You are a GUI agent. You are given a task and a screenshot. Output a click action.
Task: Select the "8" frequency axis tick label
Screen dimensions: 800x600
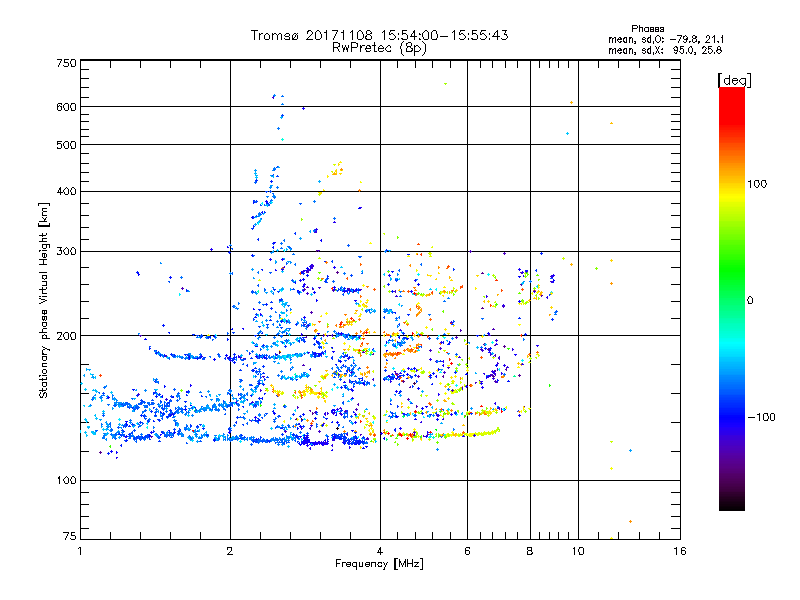tap(530, 551)
